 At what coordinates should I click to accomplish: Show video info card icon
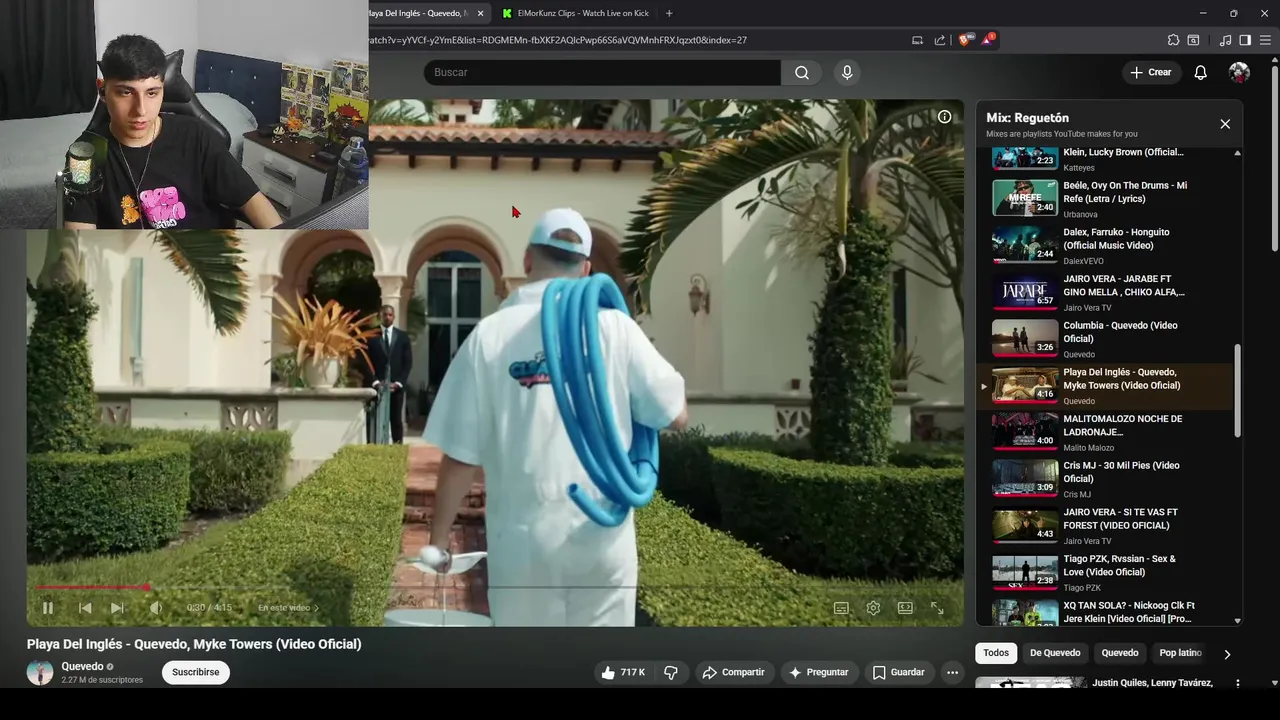click(944, 116)
